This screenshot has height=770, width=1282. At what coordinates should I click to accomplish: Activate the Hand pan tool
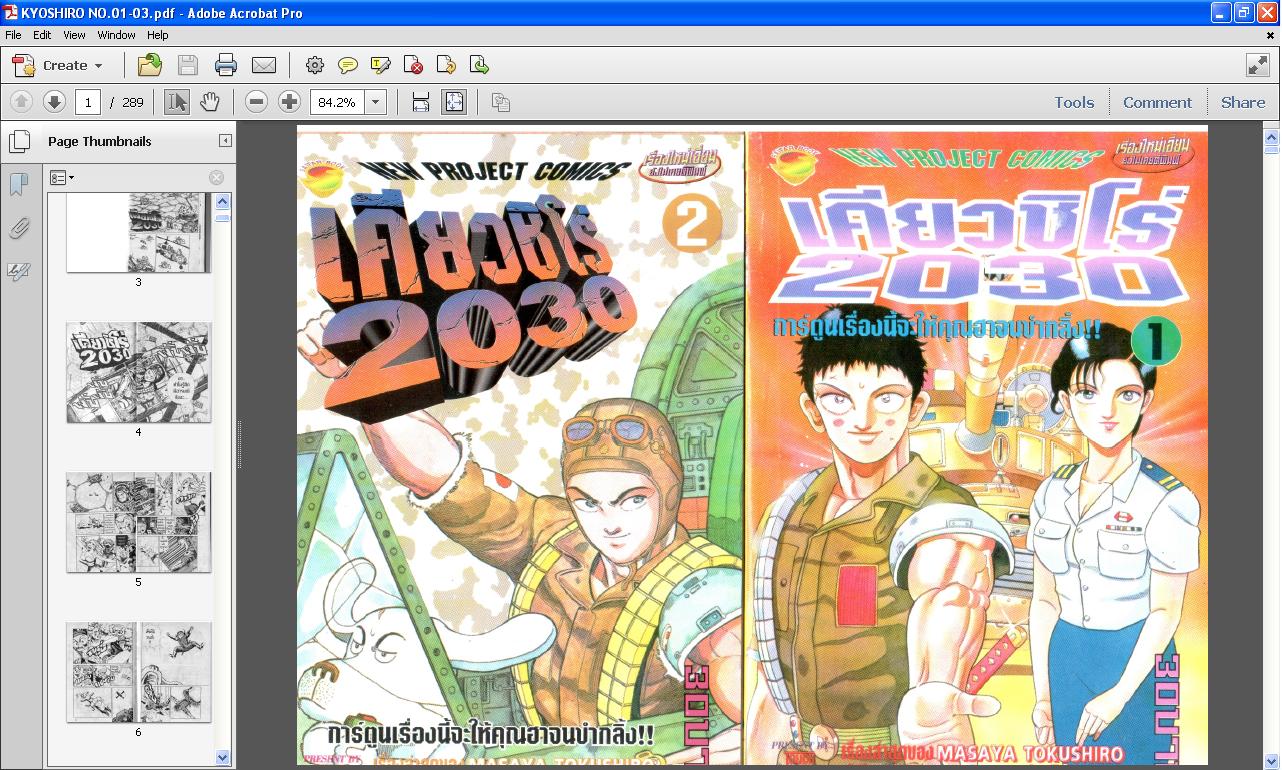coord(209,102)
